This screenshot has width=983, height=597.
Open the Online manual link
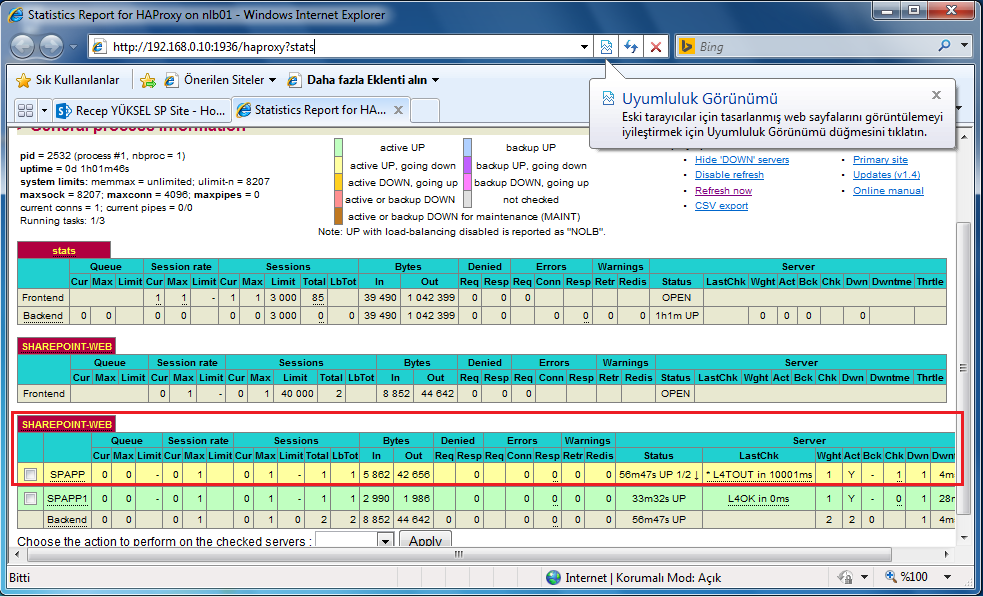[888, 190]
